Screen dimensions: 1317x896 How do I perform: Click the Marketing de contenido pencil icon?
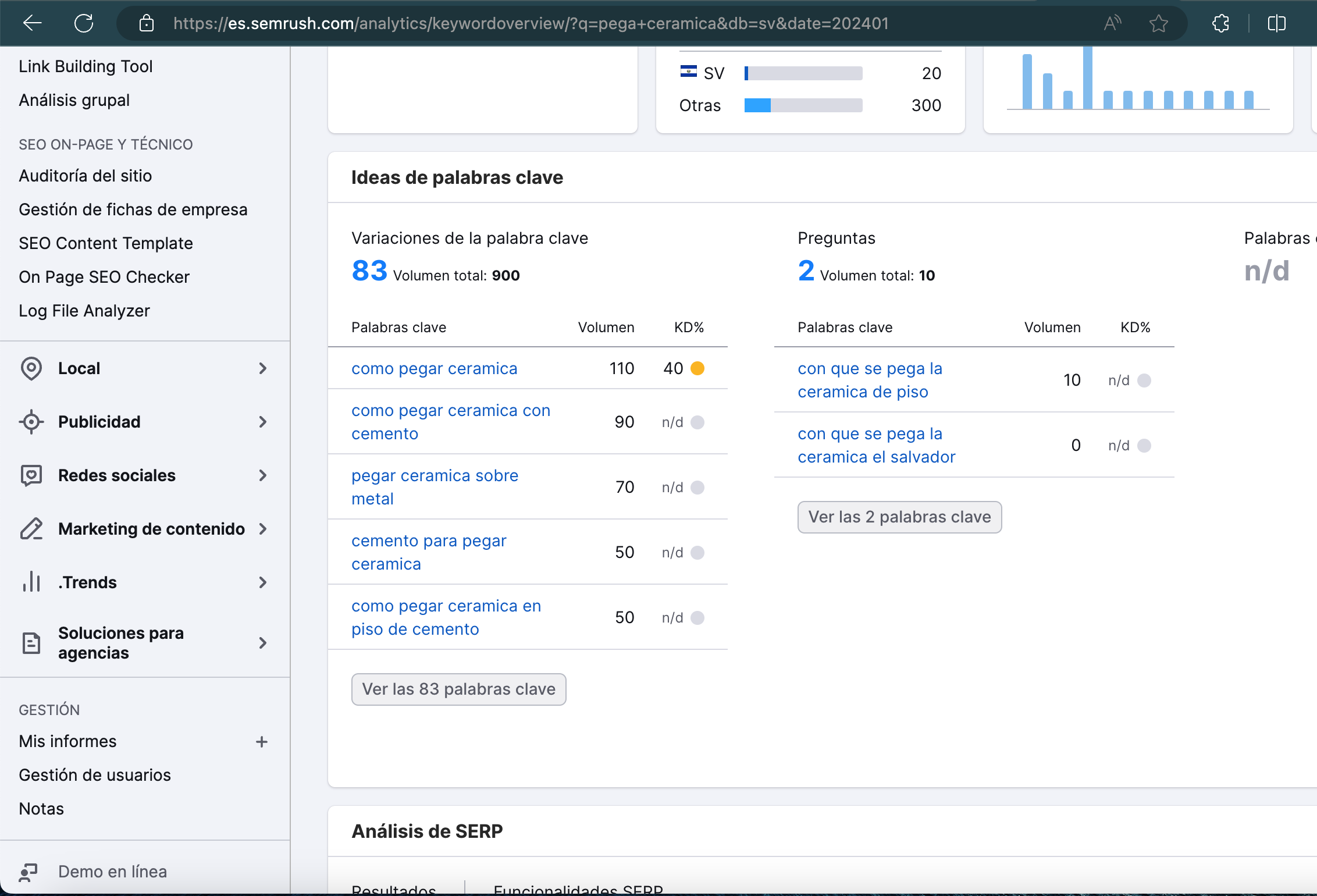pyautogui.click(x=31, y=529)
